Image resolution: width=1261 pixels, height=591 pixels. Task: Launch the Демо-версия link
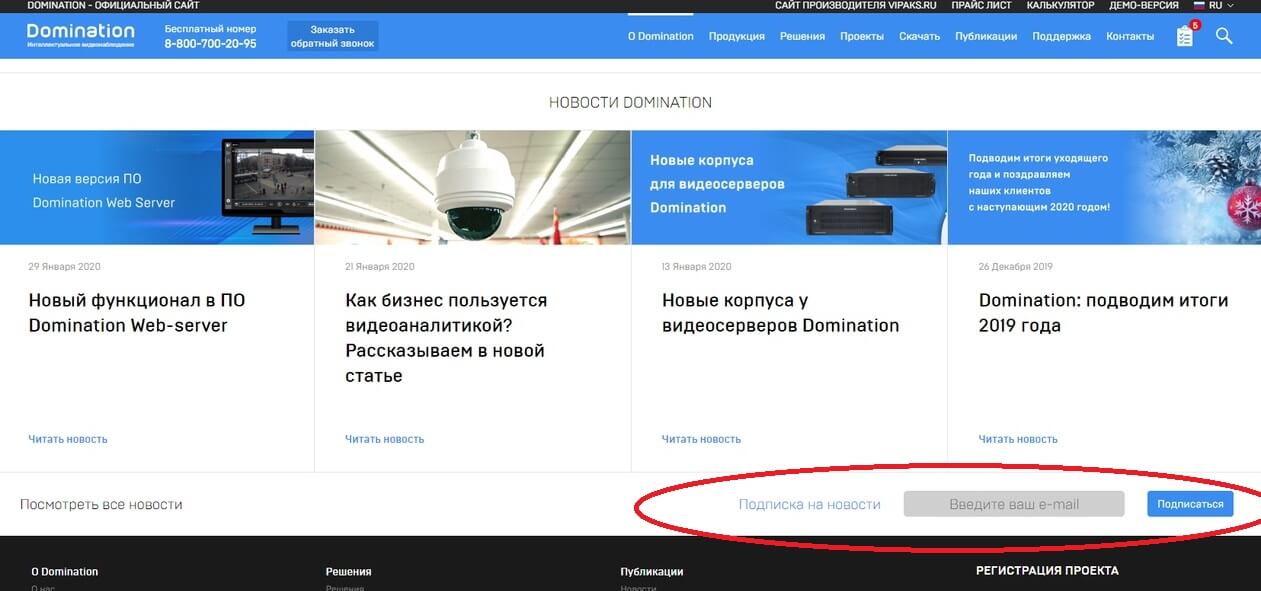tap(1143, 6)
